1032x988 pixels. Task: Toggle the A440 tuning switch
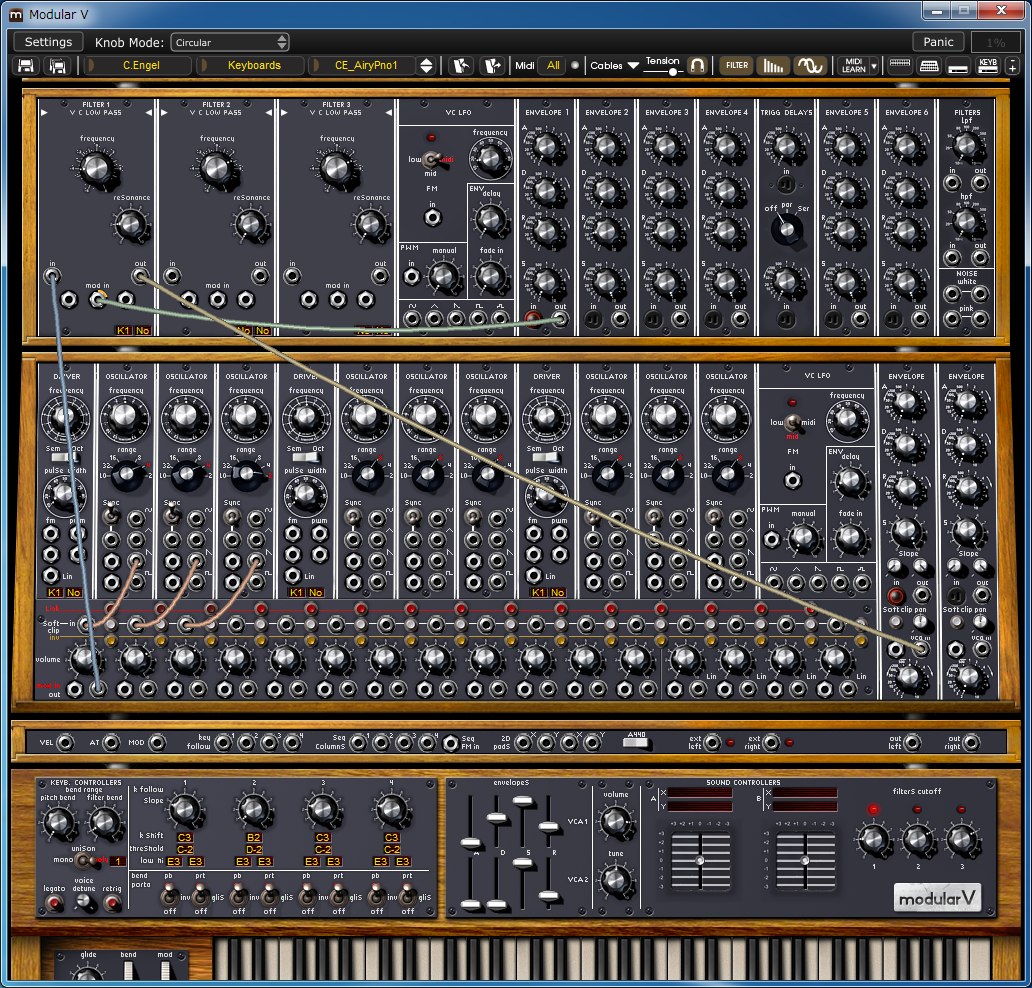636,742
